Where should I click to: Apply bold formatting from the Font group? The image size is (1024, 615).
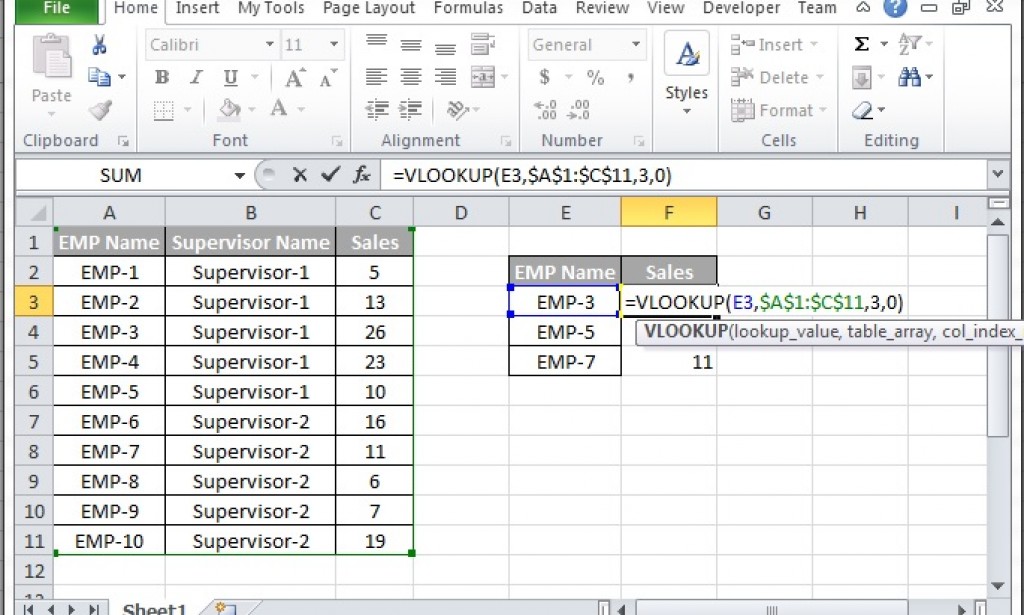pyautogui.click(x=161, y=76)
